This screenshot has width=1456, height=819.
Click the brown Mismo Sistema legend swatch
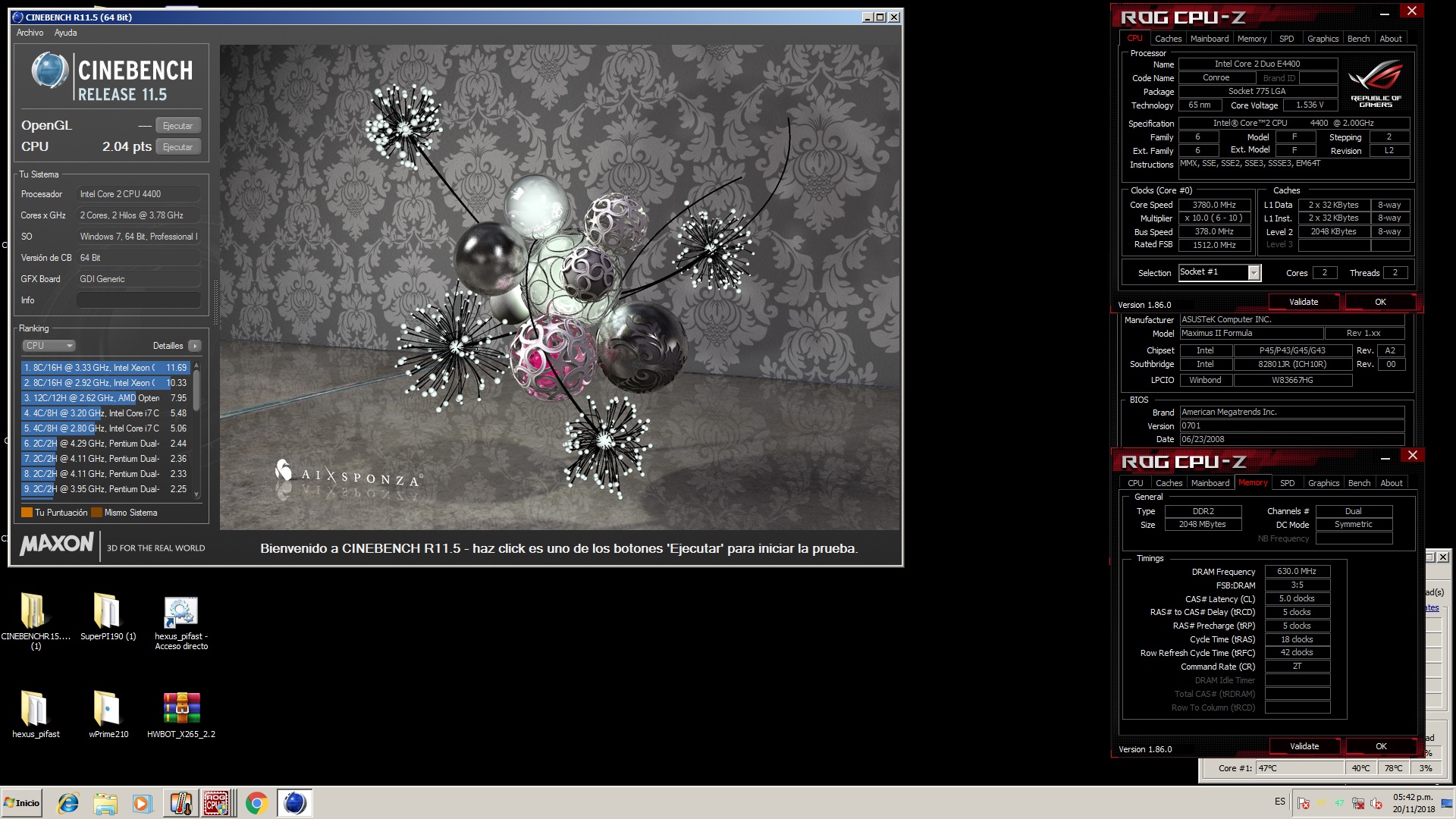96,513
